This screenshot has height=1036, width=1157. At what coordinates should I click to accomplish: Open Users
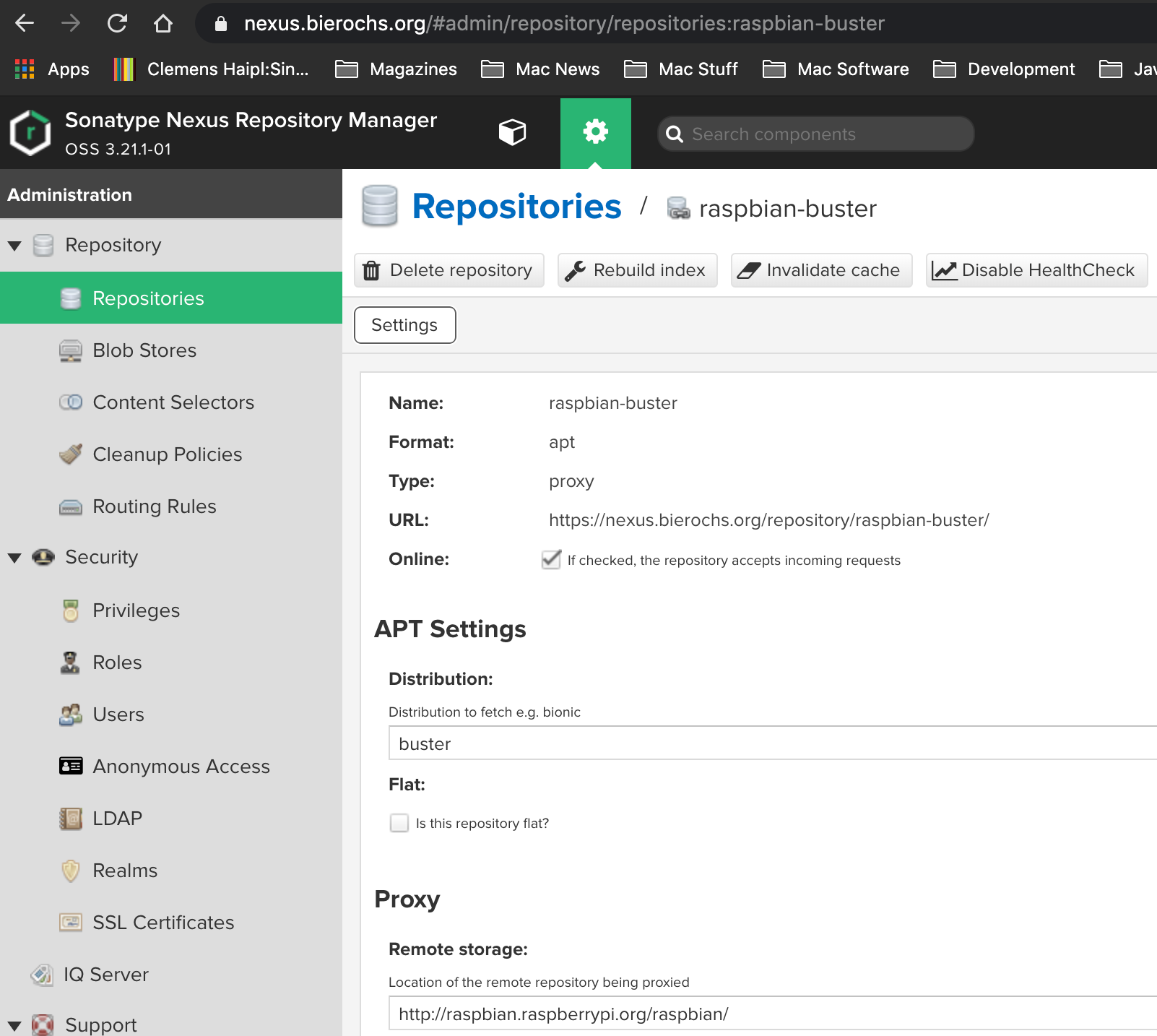tap(118, 715)
